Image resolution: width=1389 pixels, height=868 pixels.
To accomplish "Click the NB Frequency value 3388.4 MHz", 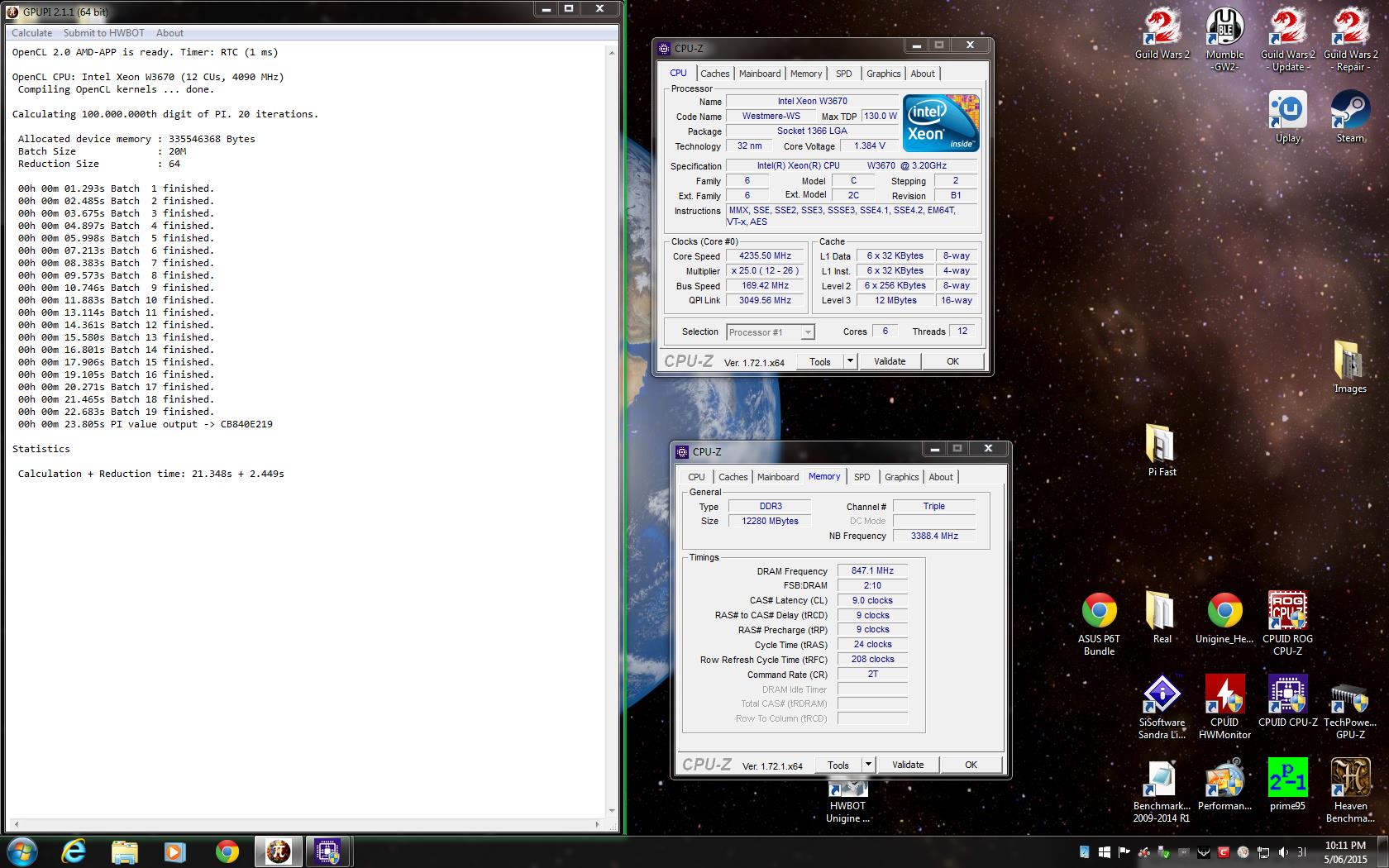I will click(934, 537).
